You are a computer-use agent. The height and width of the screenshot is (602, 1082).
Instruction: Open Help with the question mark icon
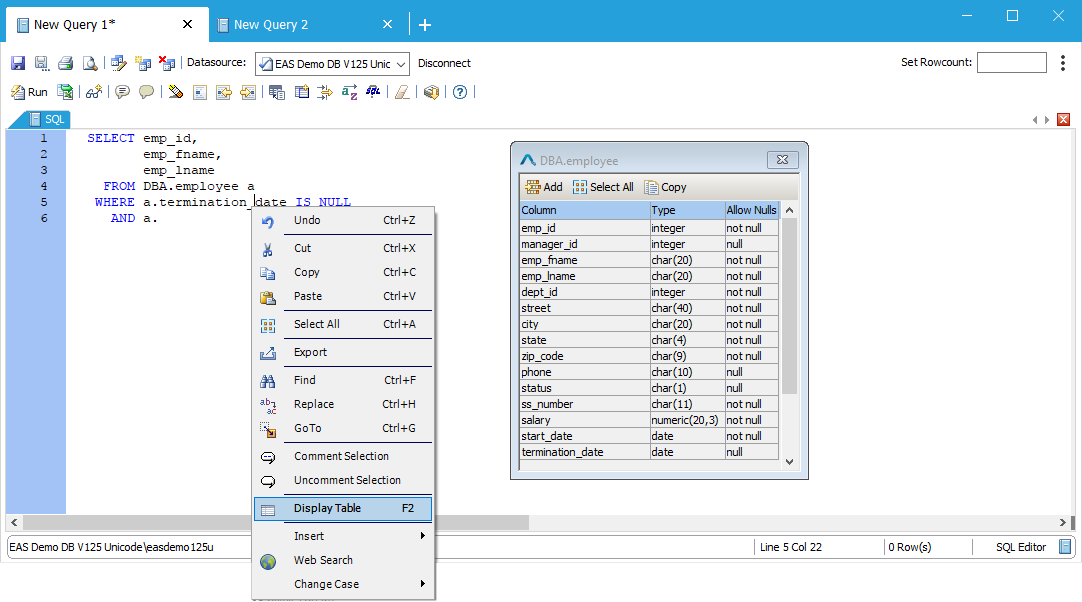[460, 92]
